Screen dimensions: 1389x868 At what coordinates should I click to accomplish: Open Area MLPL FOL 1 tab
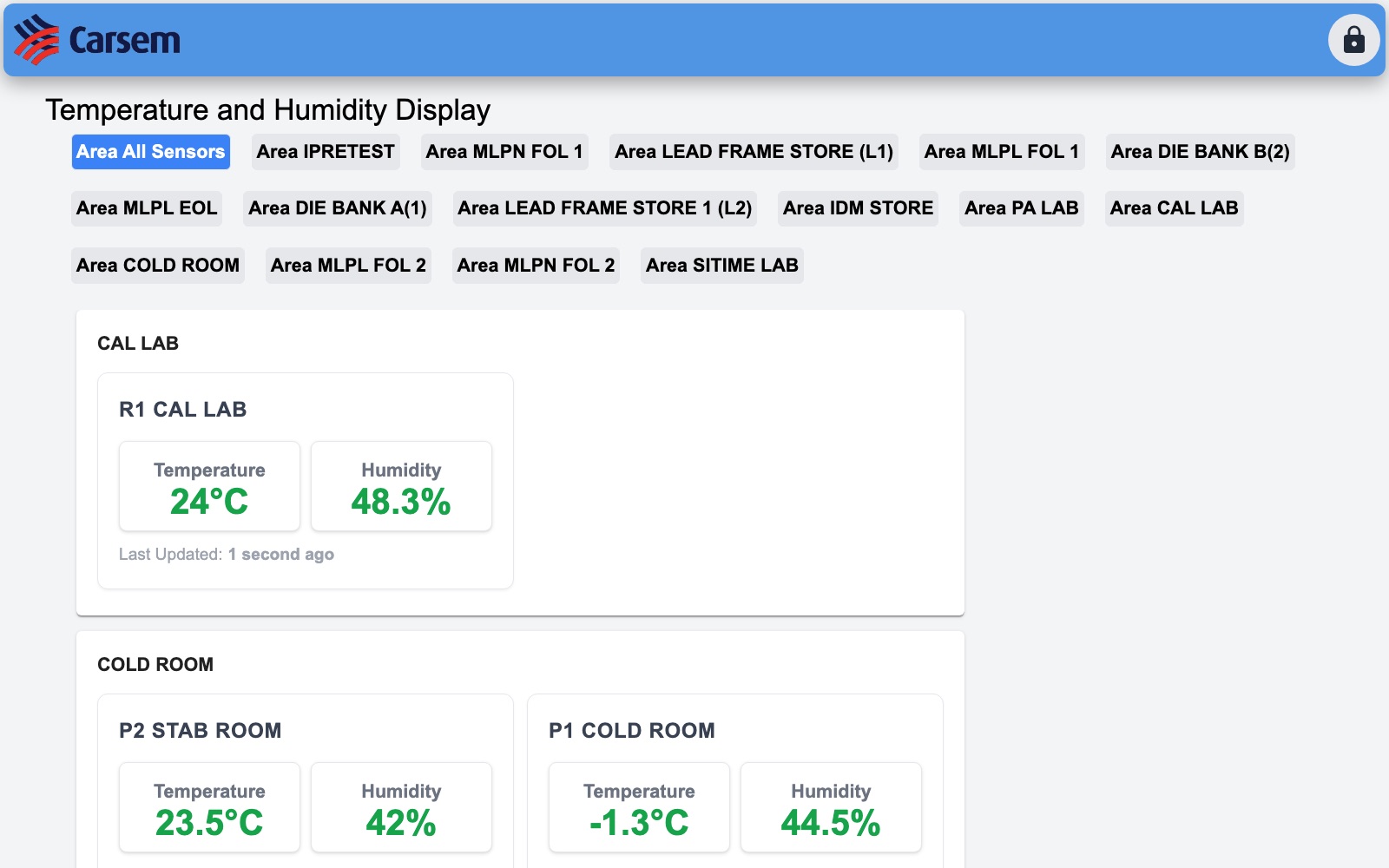[x=1002, y=152]
